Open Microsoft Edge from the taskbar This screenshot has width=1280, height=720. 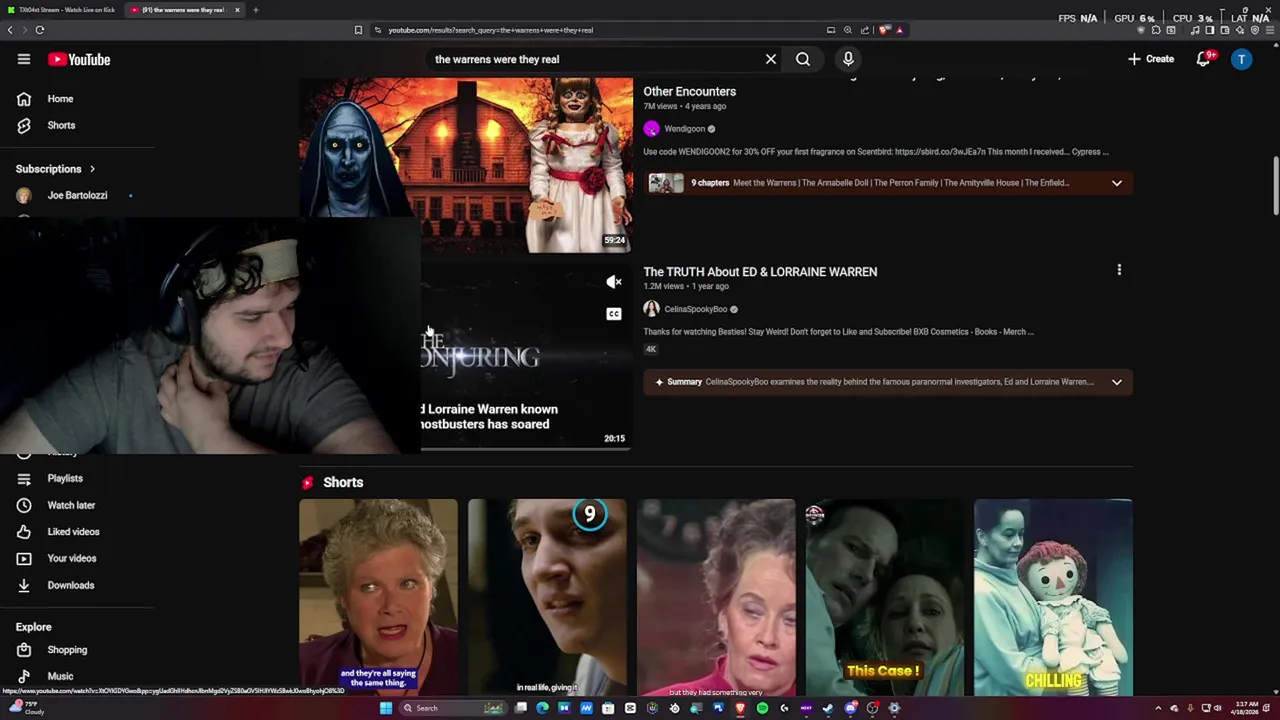542,708
